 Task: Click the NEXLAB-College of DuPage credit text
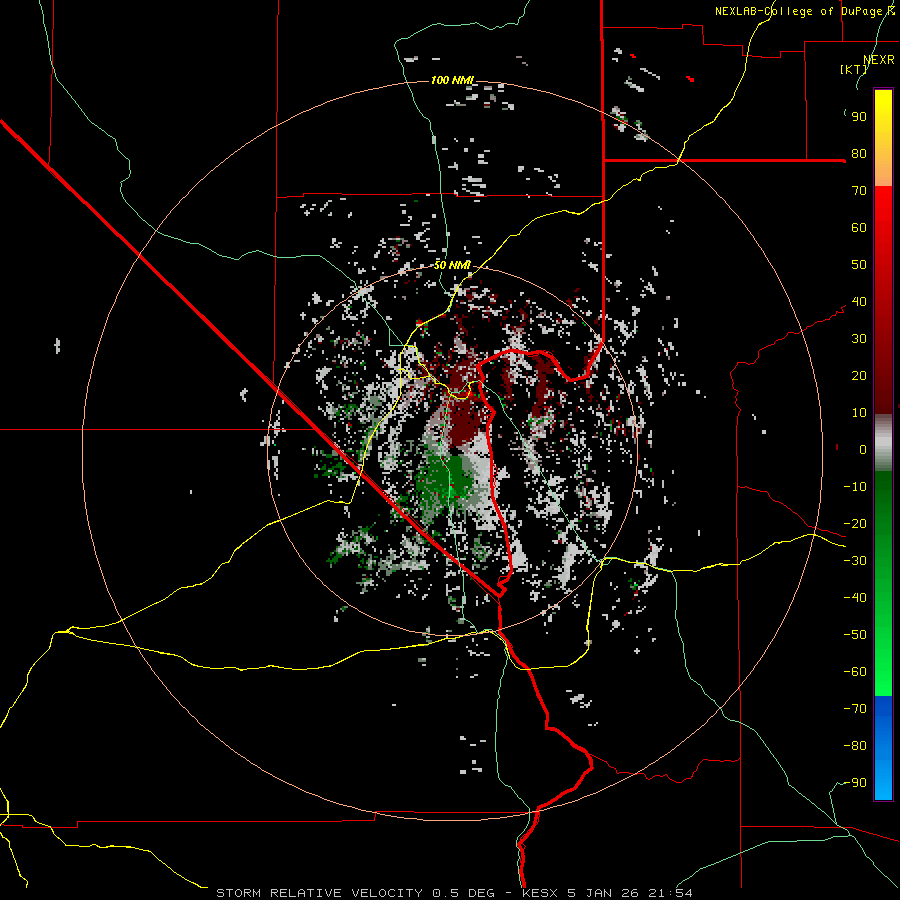805,11
